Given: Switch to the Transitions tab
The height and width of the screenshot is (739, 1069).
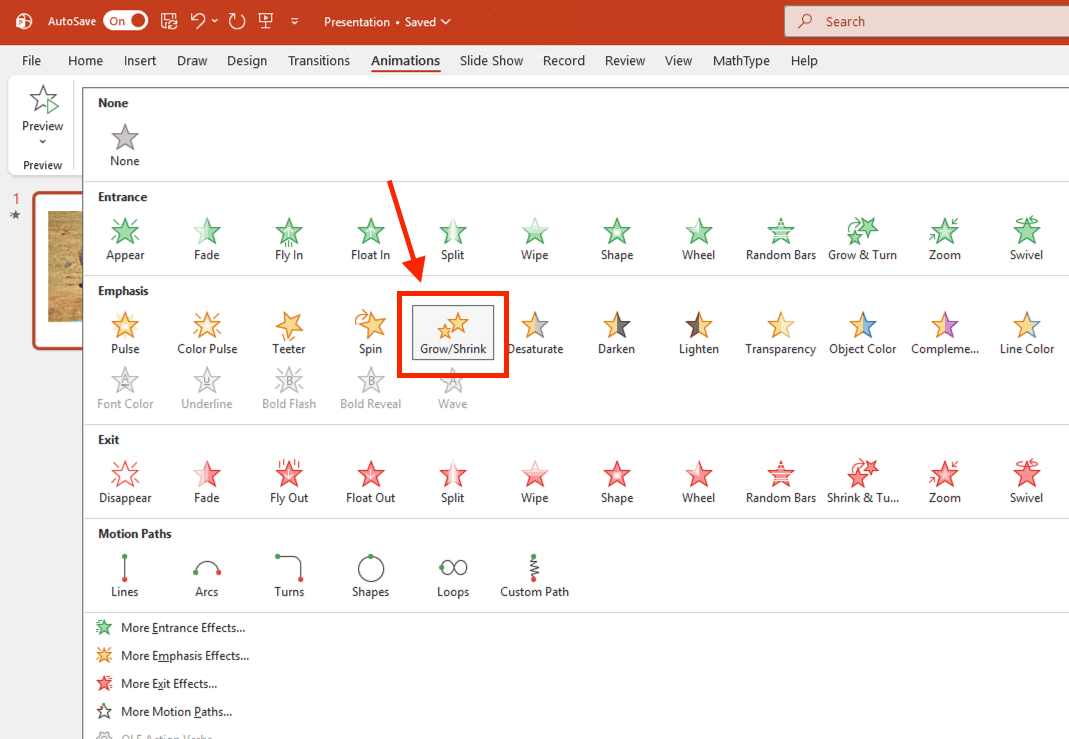Looking at the screenshot, I should click(319, 61).
